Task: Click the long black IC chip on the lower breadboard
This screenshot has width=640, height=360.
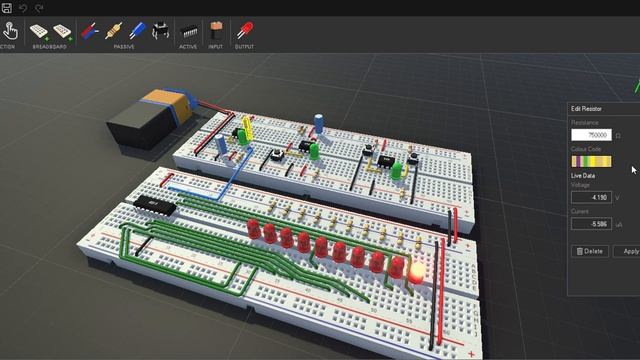Action: pyautogui.click(x=155, y=205)
